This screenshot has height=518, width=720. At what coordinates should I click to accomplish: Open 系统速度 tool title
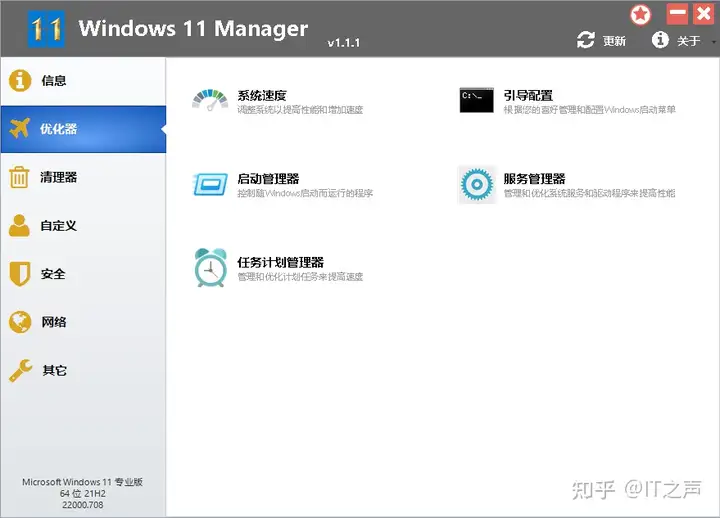point(262,96)
